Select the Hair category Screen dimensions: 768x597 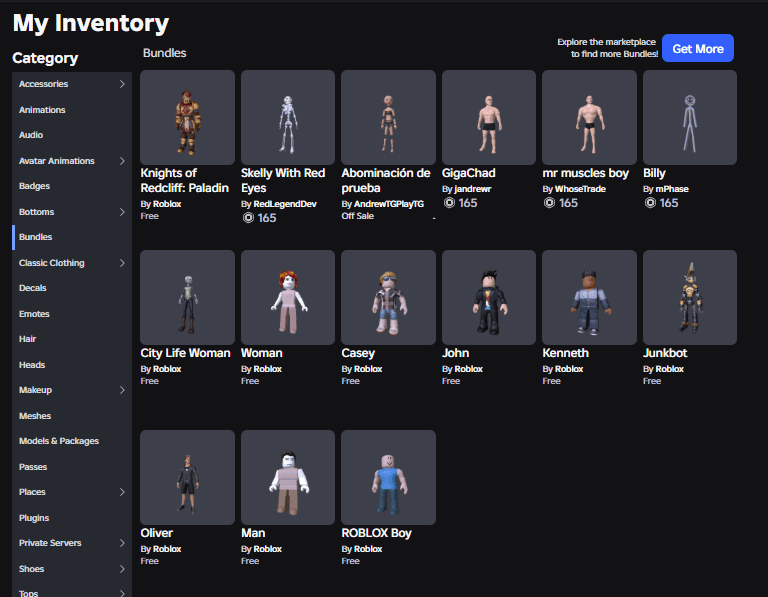point(72,339)
